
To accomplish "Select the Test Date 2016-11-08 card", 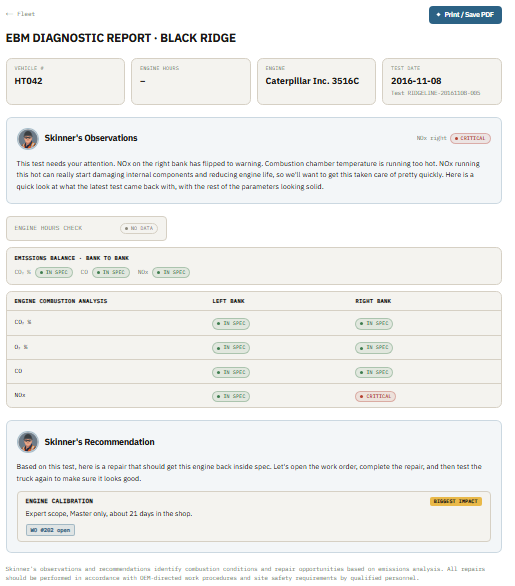I will point(442,81).
